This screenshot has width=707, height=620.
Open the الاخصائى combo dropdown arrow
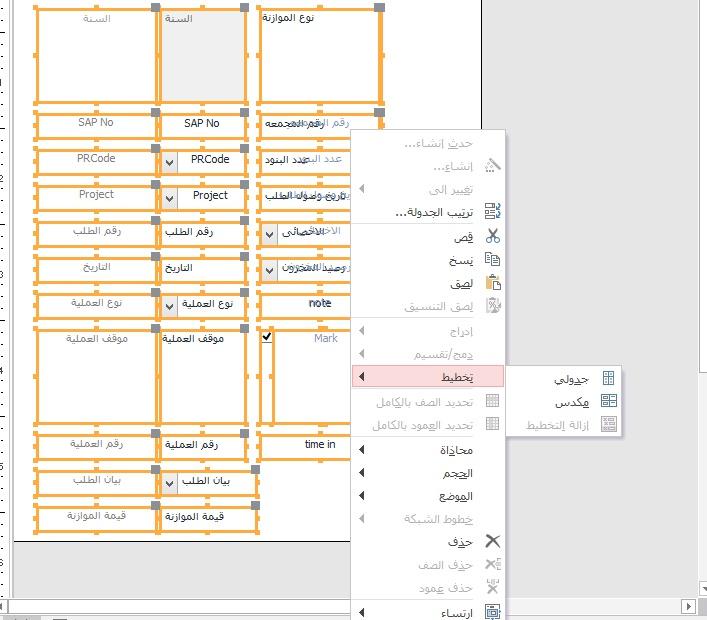click(269, 234)
